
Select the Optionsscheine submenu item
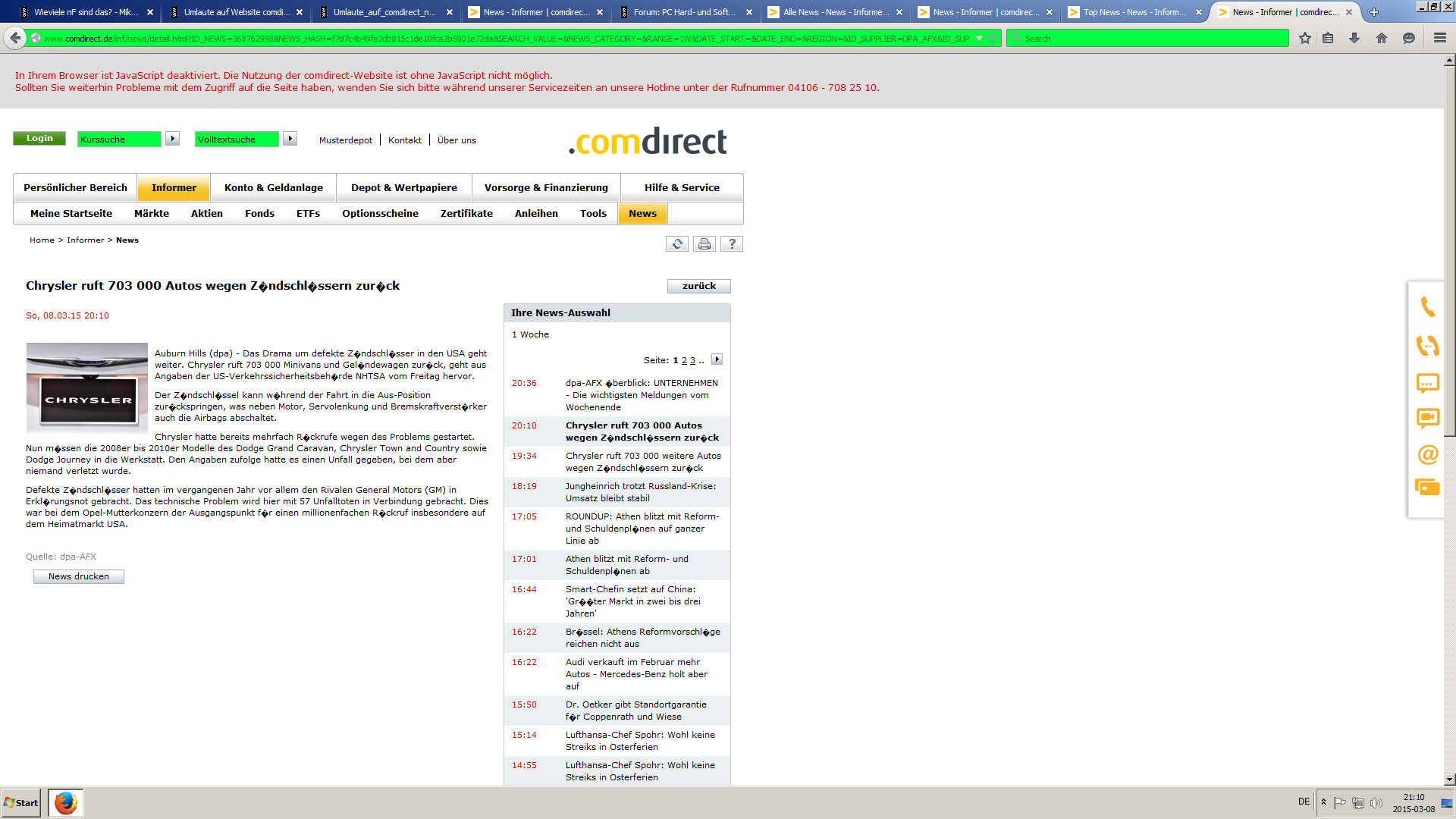pos(380,213)
